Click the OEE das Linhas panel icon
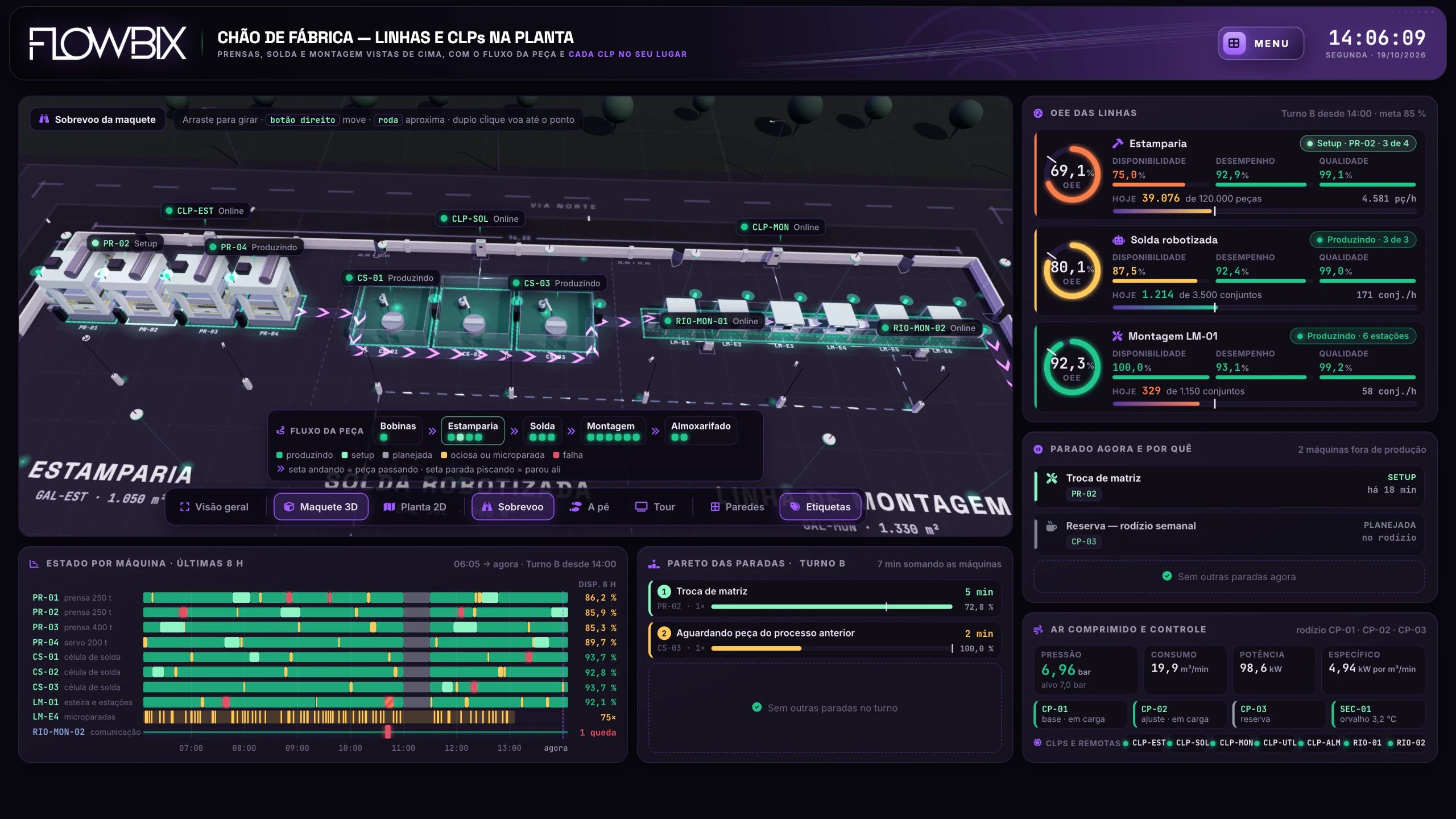The image size is (1456, 819). (1038, 113)
